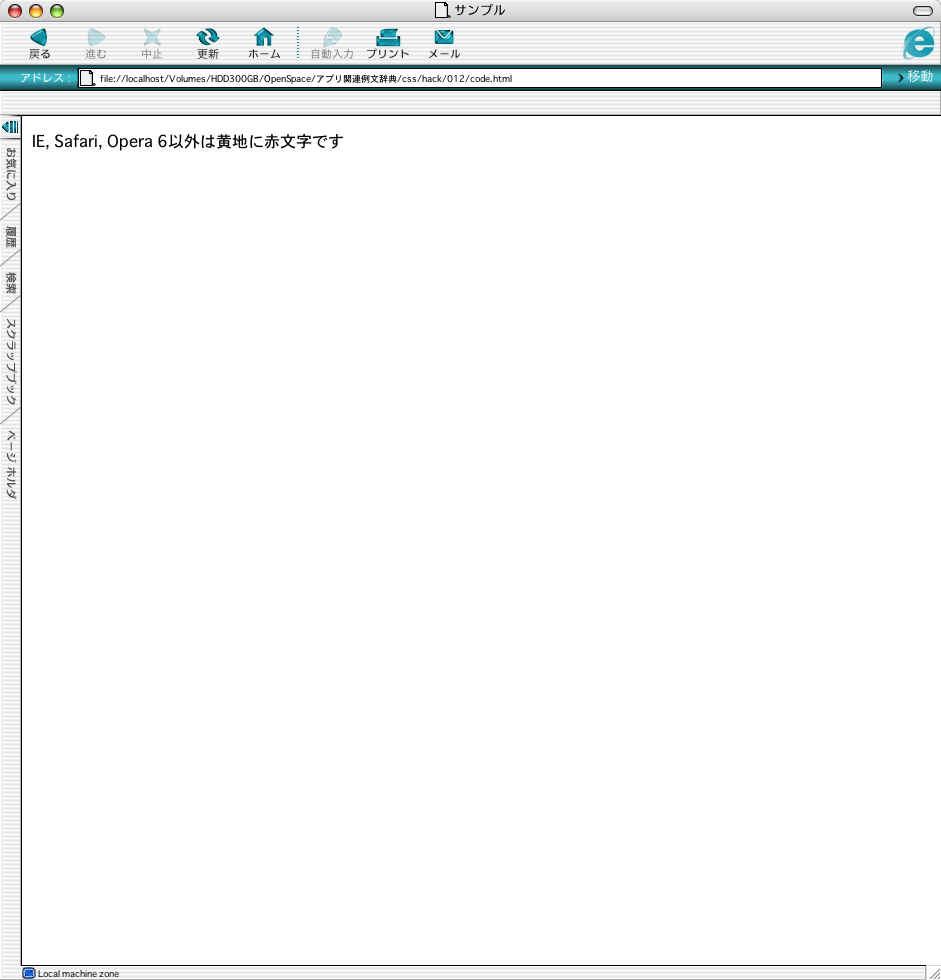Click the address bar URL field
The height and width of the screenshot is (980, 941).
[479, 78]
